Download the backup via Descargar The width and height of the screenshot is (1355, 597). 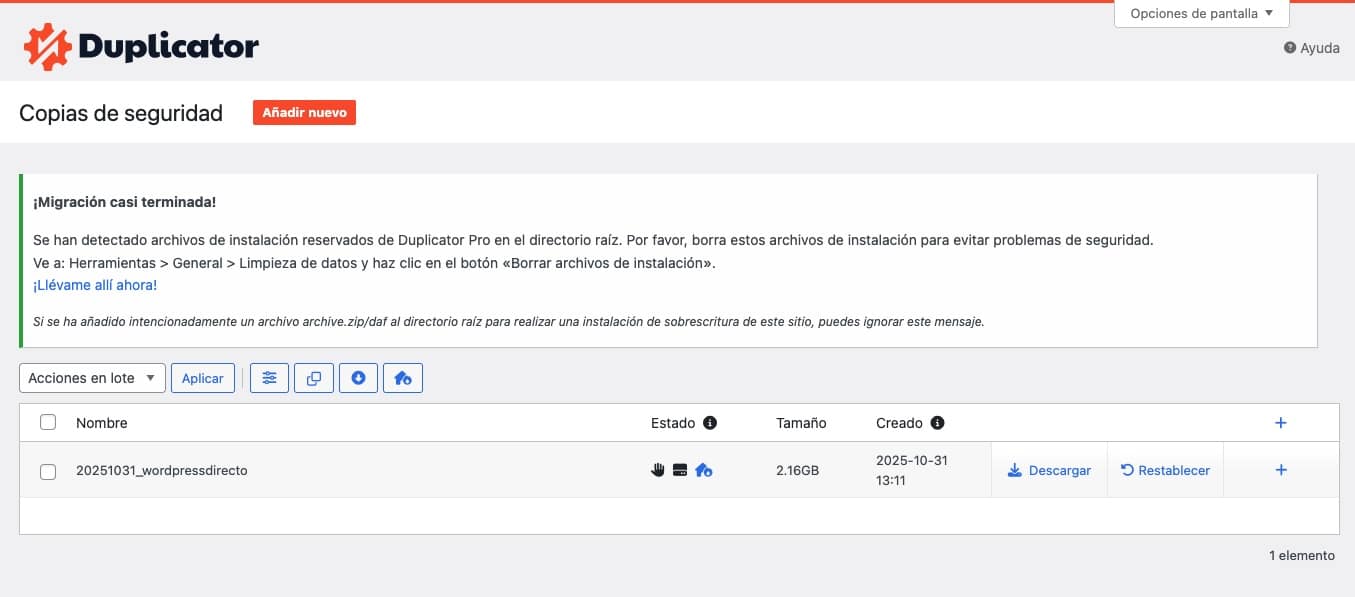coord(1049,470)
